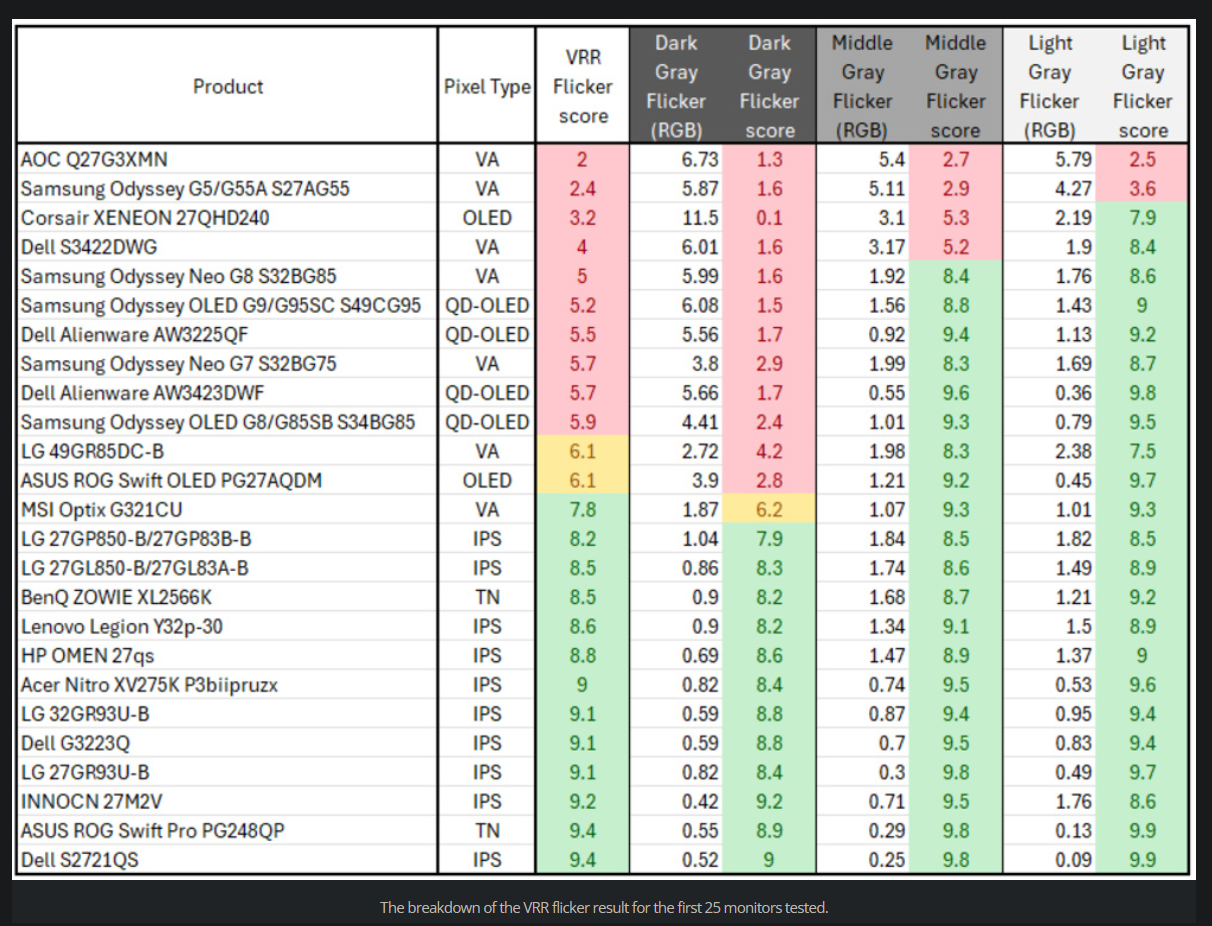Screen dimensions: 1212x926
Task: Click the Product column header
Action: pos(228,87)
